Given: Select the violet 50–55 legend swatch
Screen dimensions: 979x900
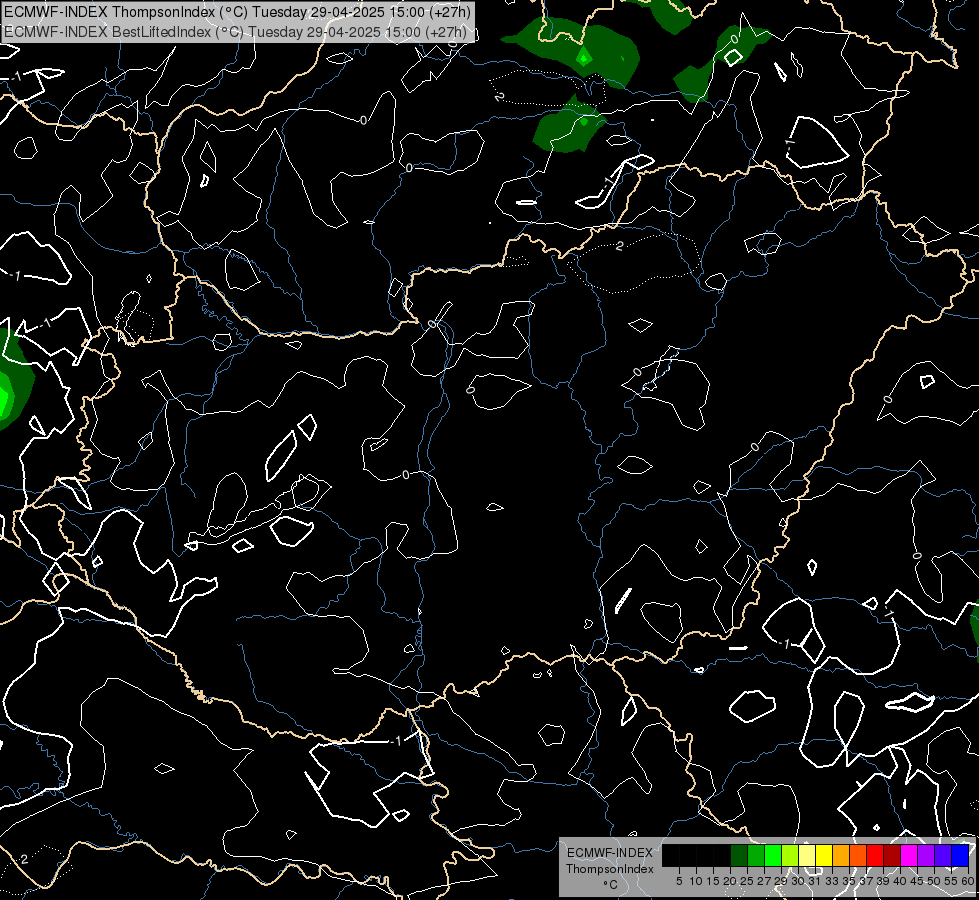Looking at the screenshot, I should (943, 855).
